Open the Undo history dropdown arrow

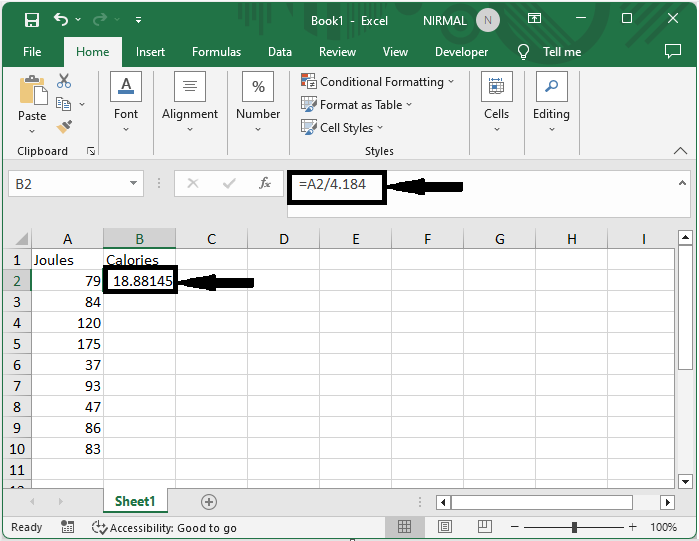point(78,20)
